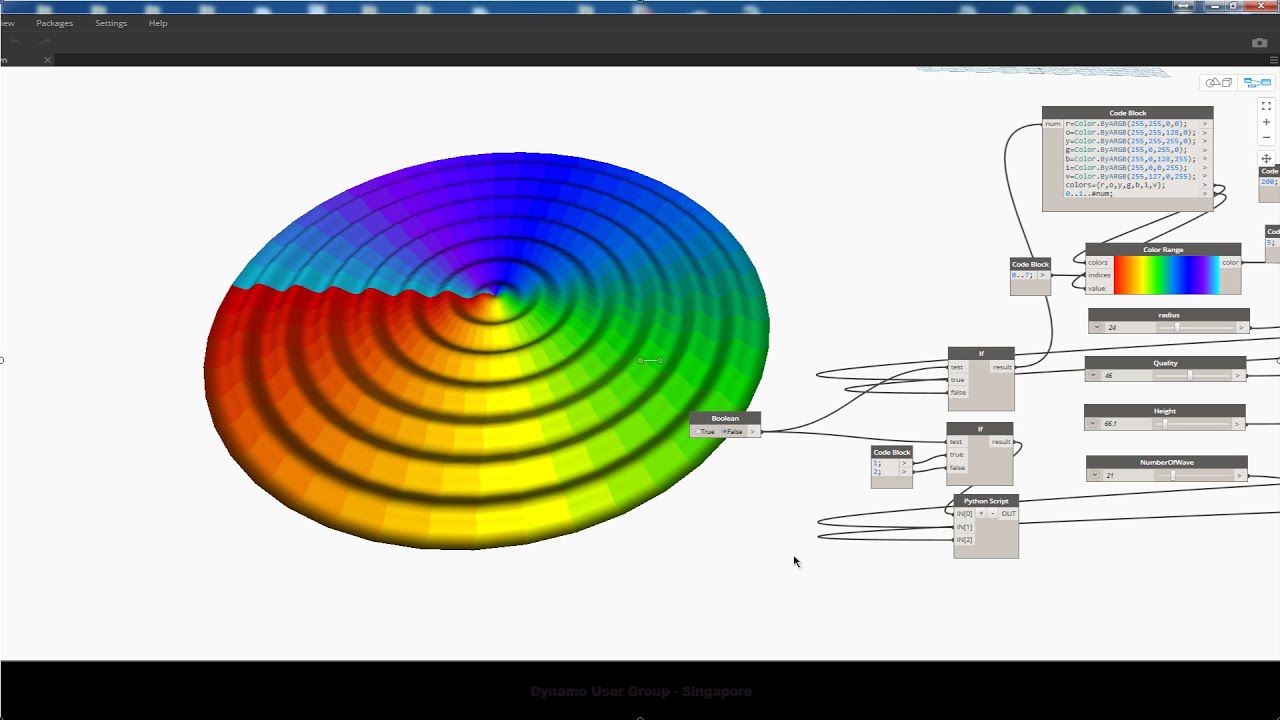Image resolution: width=1280 pixels, height=720 pixels.
Task: Remove an input with the Python Script minus button
Action: 993,513
